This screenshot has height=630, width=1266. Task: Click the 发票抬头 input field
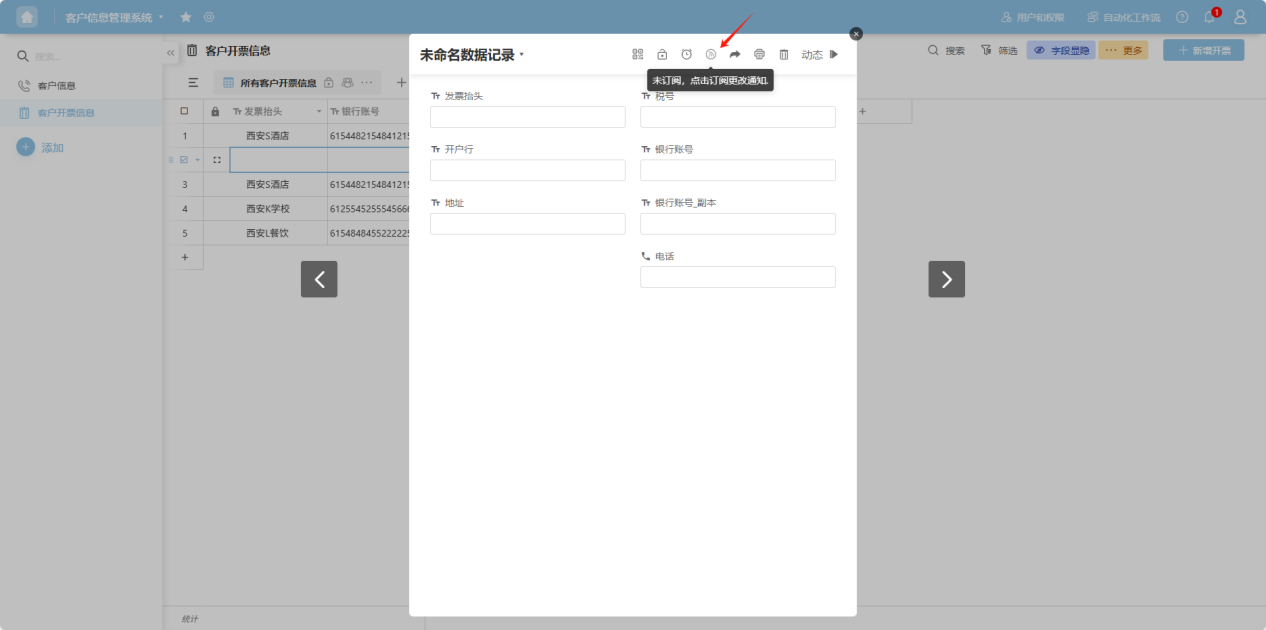tap(527, 117)
